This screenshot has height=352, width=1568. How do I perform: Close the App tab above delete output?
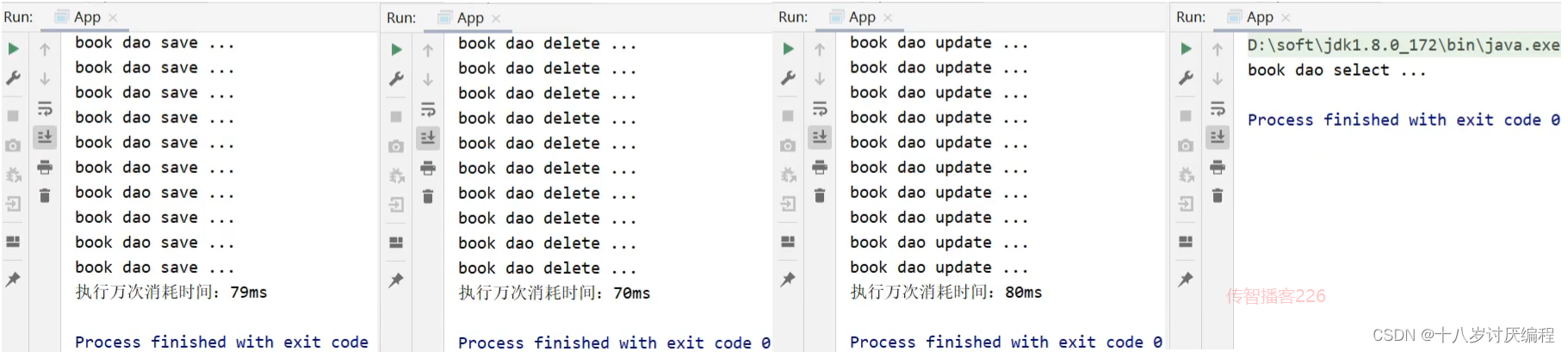(496, 17)
